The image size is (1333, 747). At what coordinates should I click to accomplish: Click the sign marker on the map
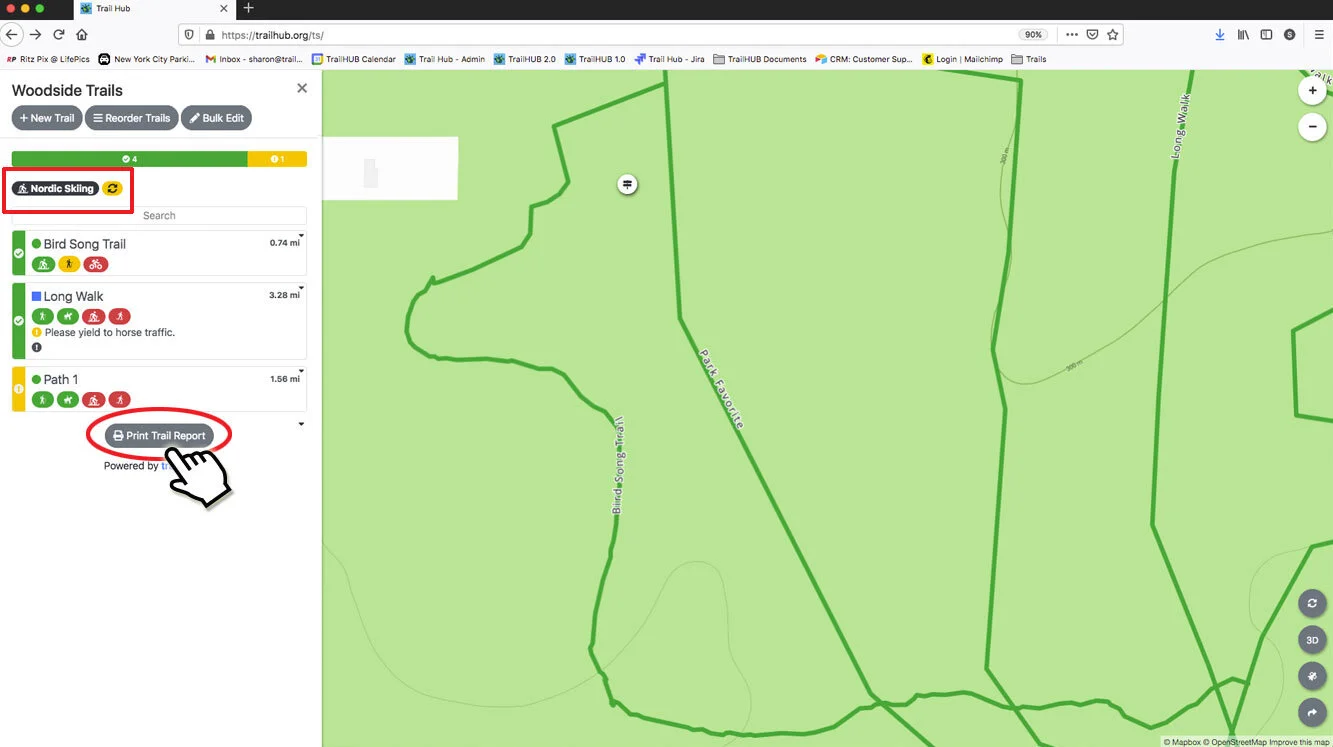tap(627, 184)
